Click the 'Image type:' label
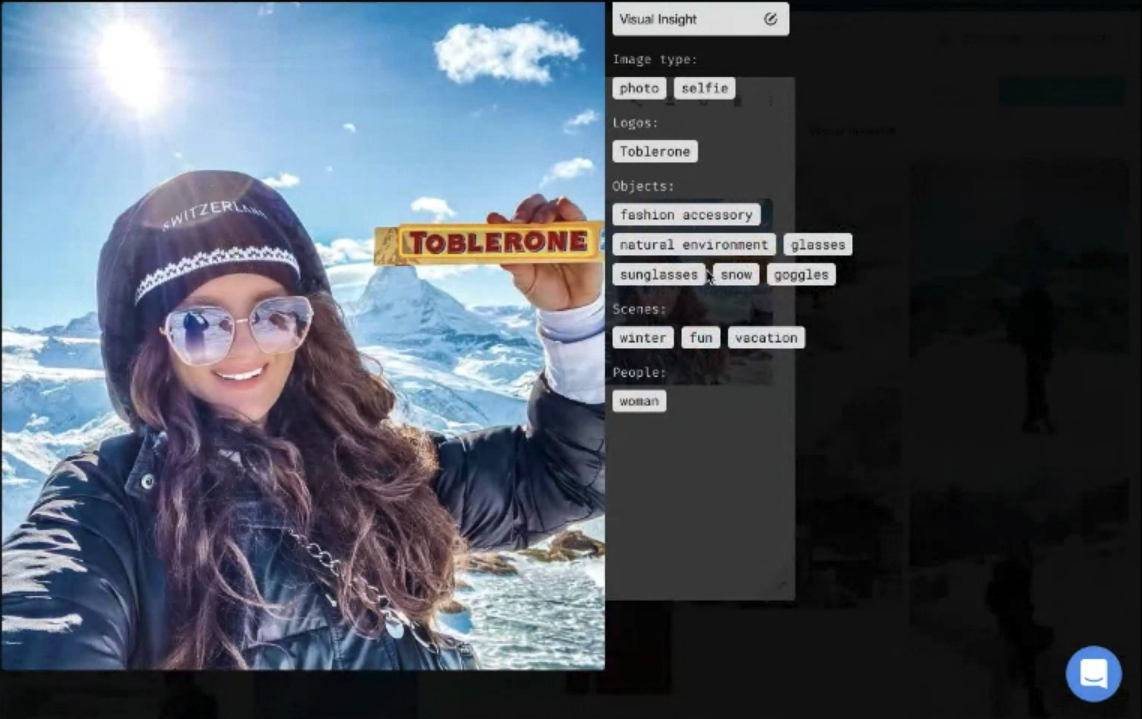 pos(655,60)
